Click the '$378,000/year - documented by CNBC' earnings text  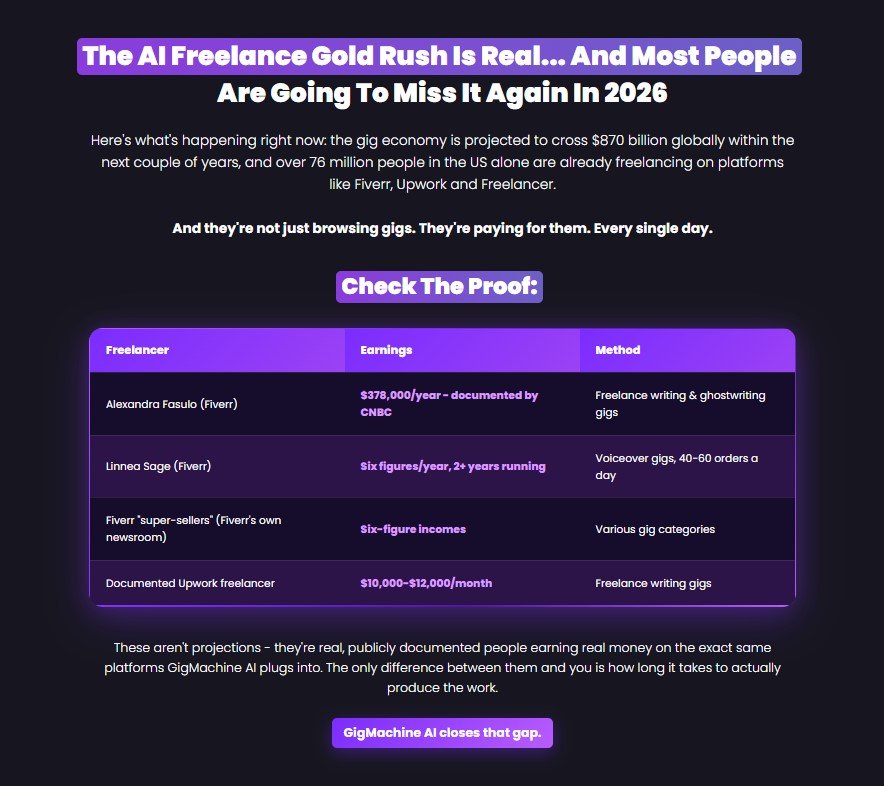pos(449,404)
